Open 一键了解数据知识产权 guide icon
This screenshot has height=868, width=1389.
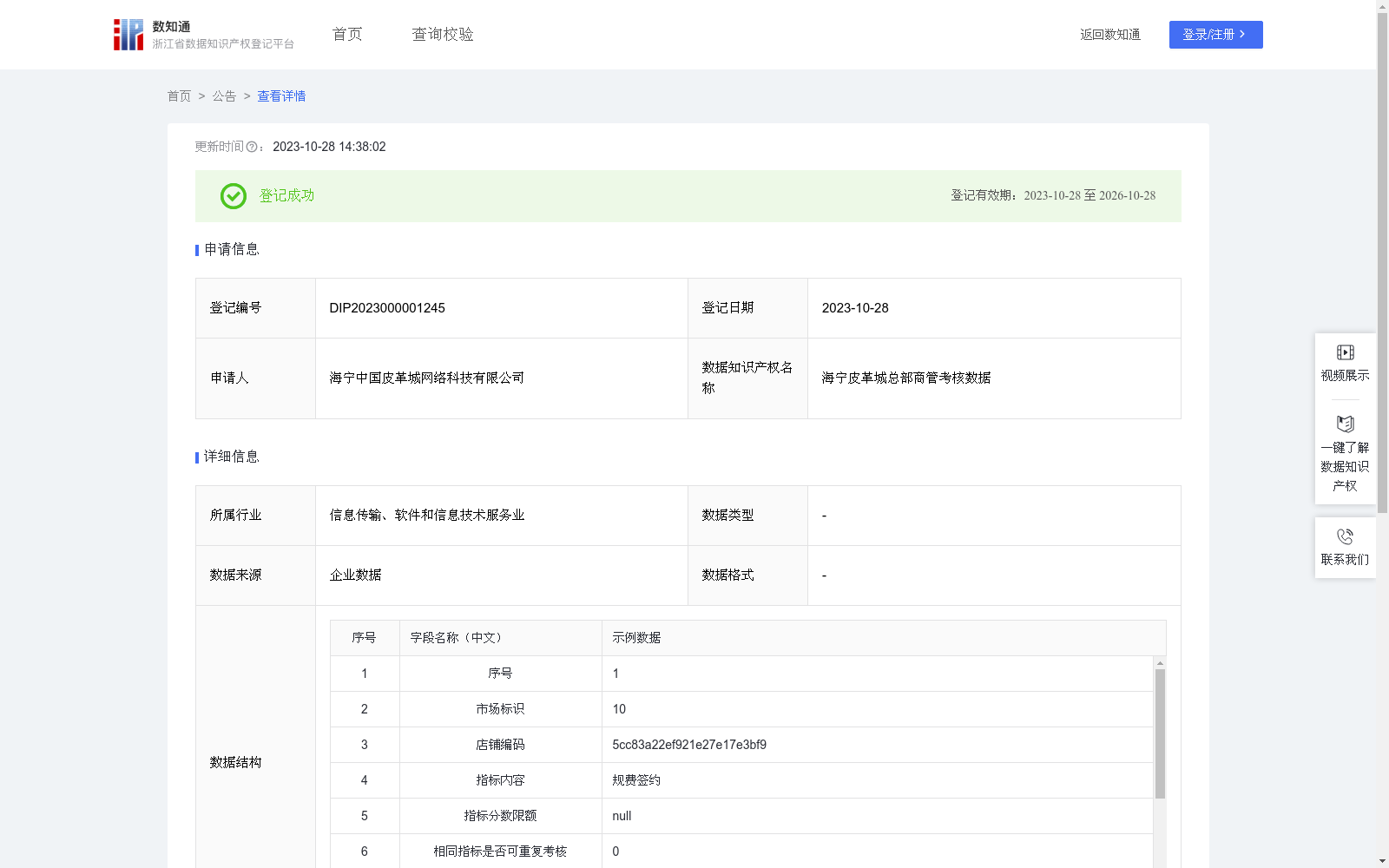1345,424
